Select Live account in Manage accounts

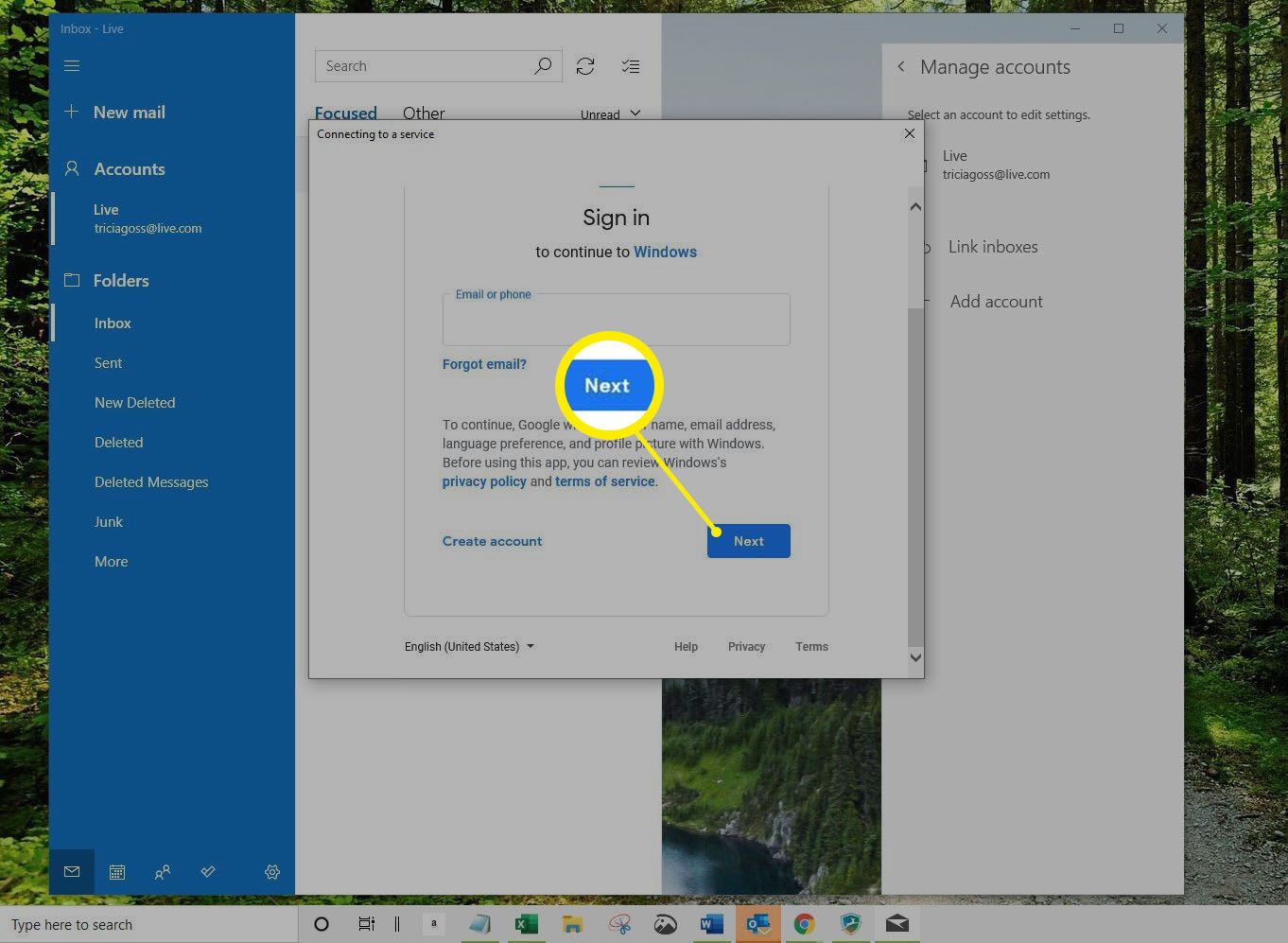click(996, 166)
